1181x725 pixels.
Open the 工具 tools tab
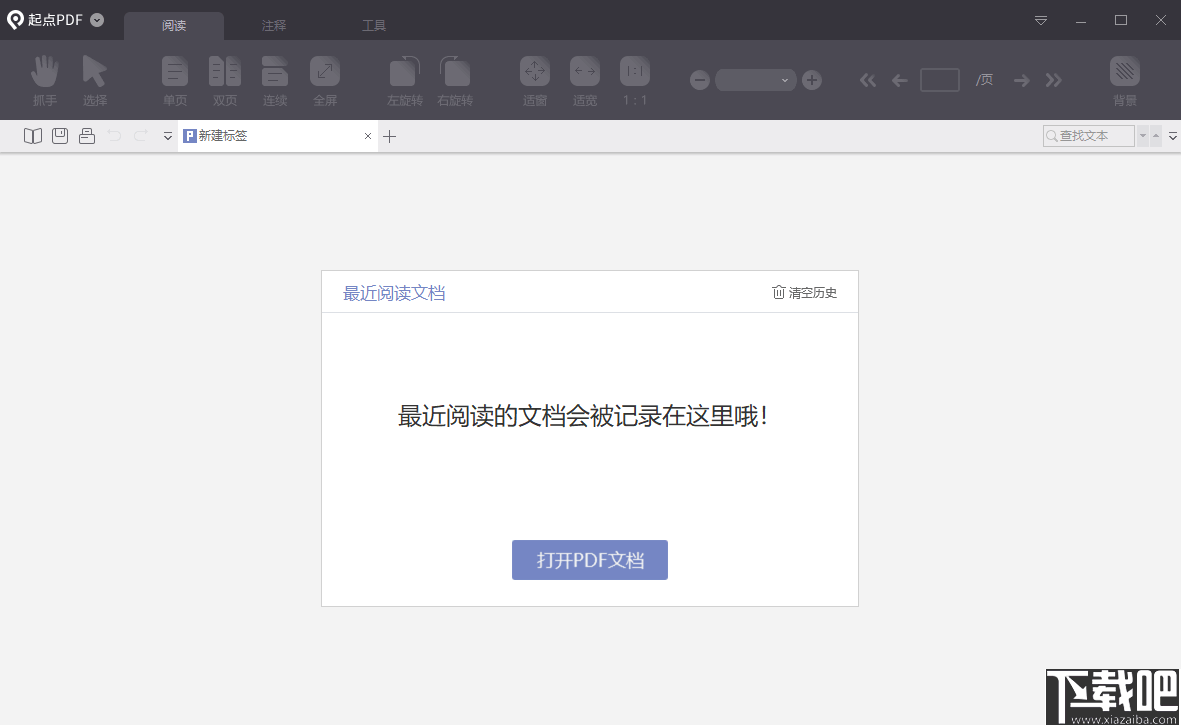click(374, 24)
